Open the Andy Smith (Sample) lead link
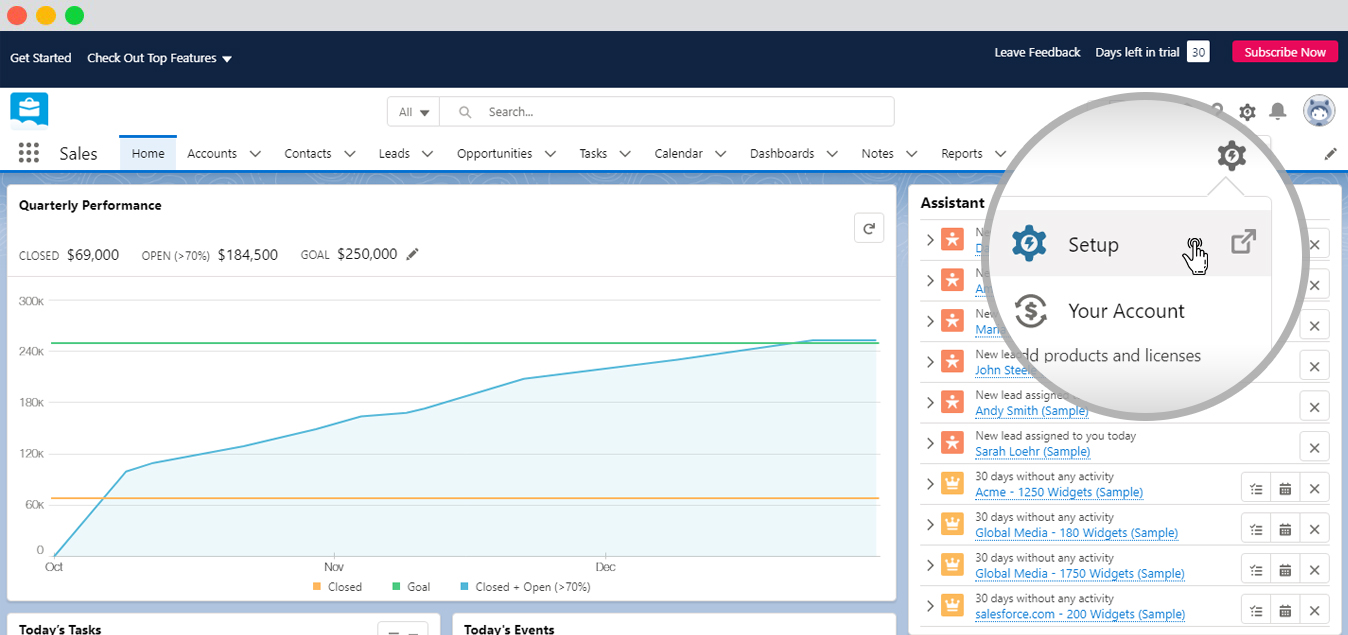 point(1031,410)
